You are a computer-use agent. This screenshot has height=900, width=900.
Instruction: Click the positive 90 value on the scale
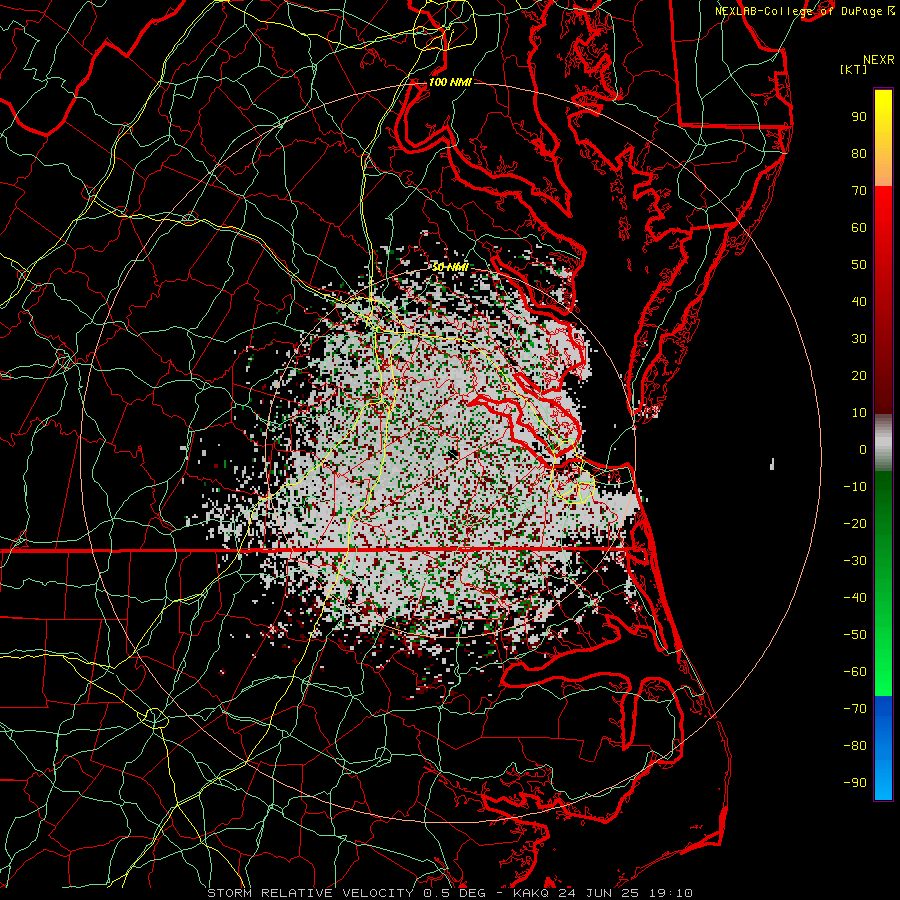pyautogui.click(x=859, y=117)
